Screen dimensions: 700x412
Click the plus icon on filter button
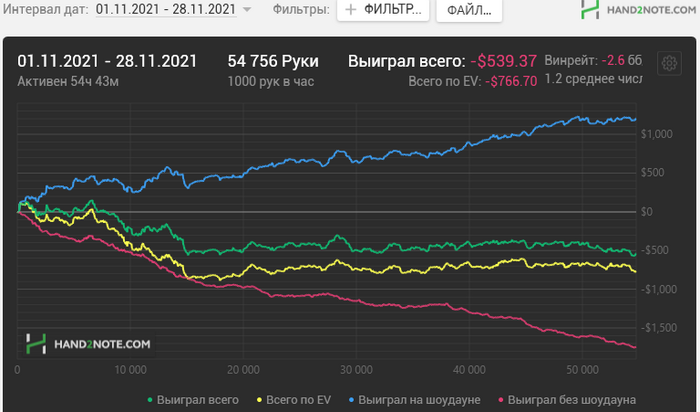pyautogui.click(x=351, y=9)
